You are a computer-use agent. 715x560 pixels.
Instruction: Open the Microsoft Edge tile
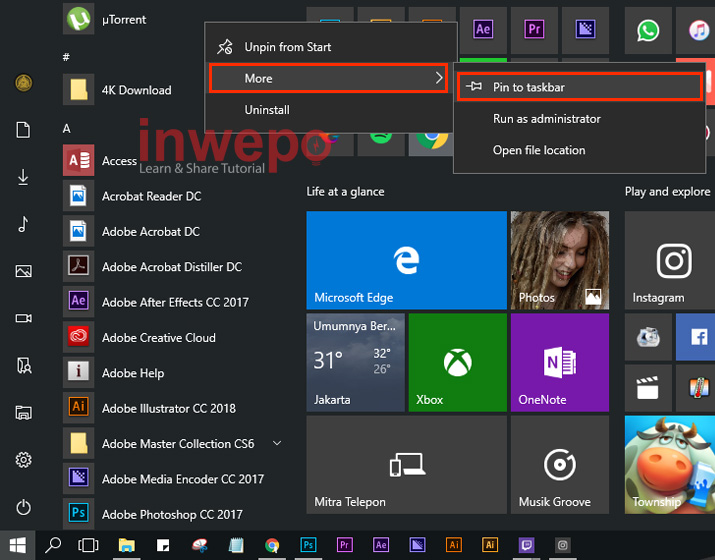pos(355,259)
